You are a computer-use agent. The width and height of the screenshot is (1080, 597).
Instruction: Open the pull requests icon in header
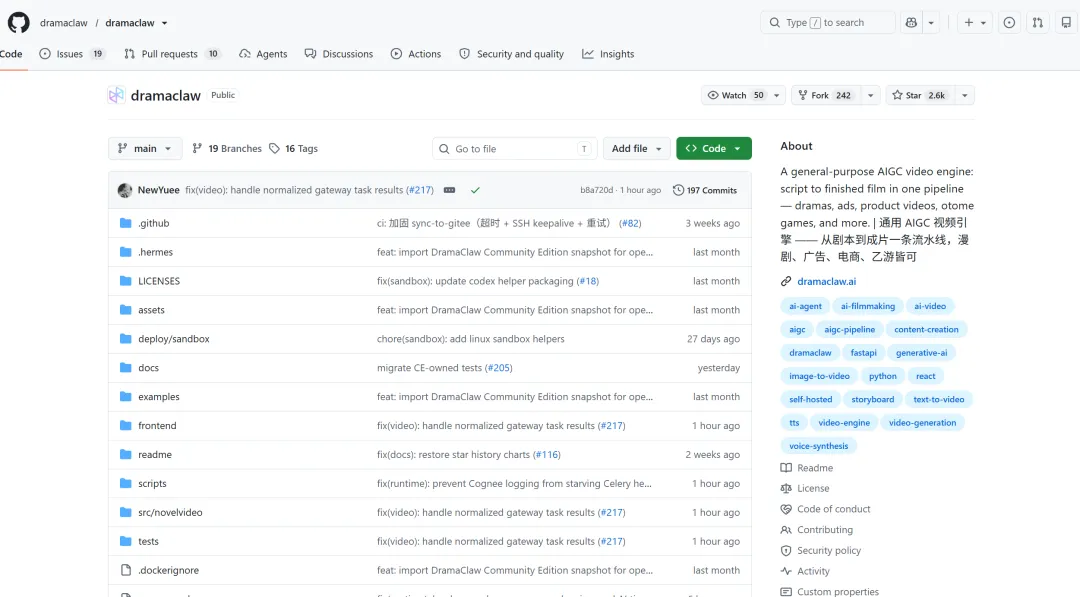[1037, 23]
